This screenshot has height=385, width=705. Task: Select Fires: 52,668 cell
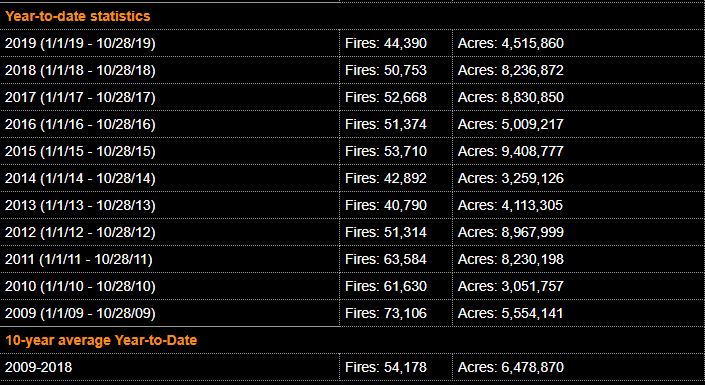[386, 97]
